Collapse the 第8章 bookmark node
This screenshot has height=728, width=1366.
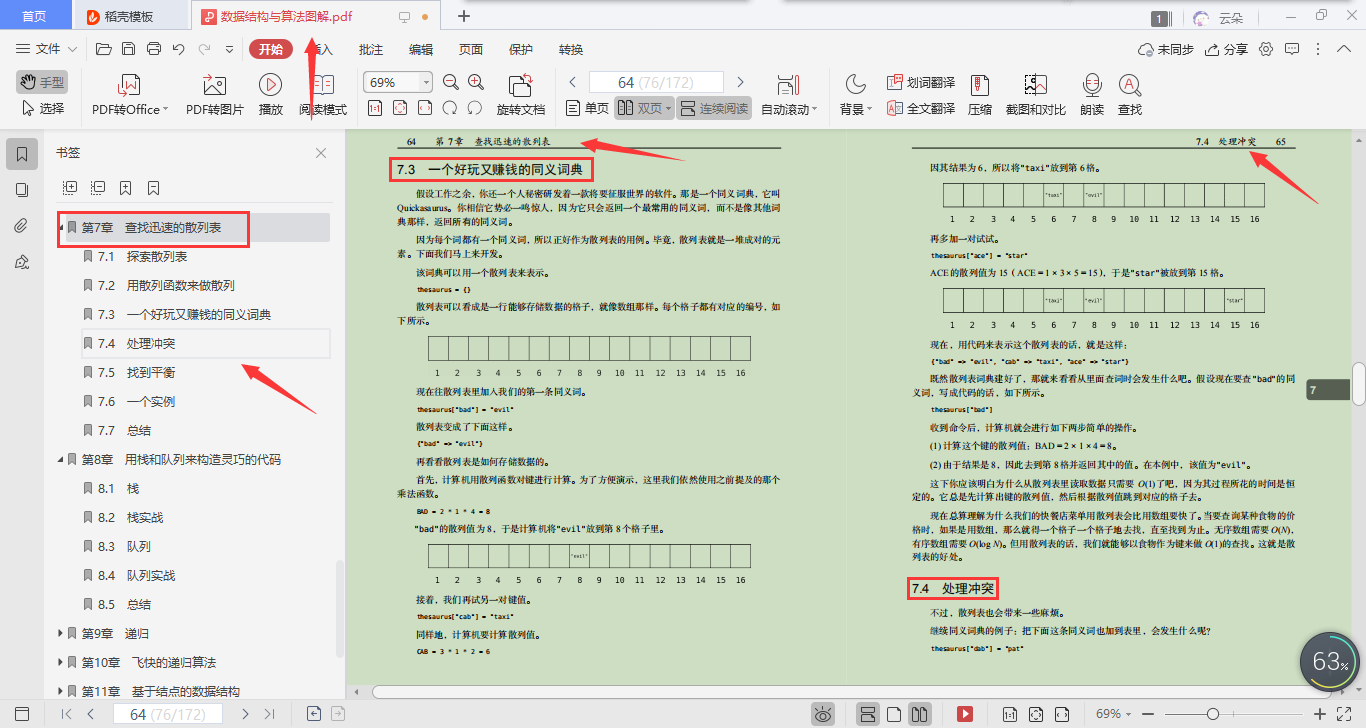[x=61, y=460]
